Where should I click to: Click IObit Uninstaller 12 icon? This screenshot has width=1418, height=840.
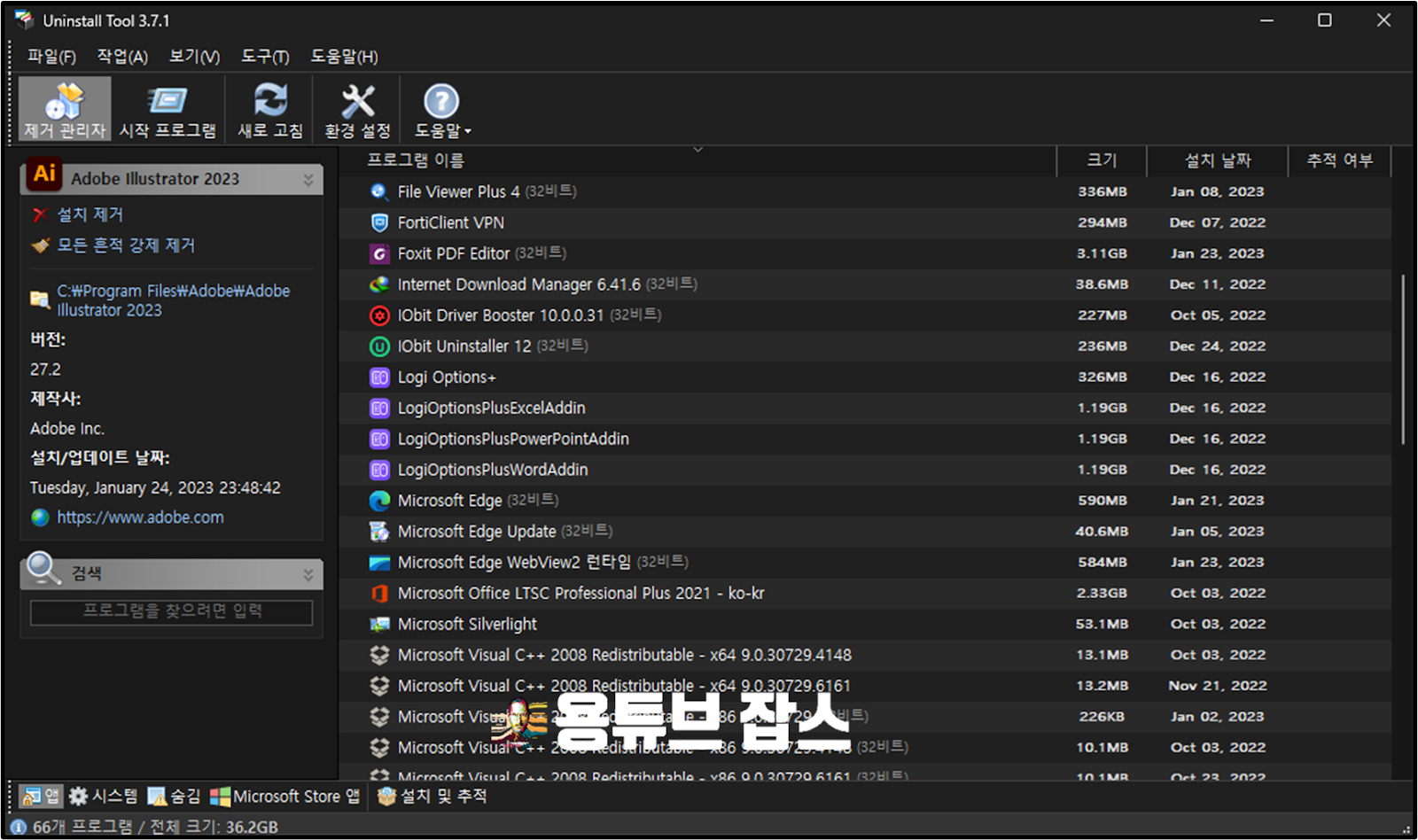point(379,346)
